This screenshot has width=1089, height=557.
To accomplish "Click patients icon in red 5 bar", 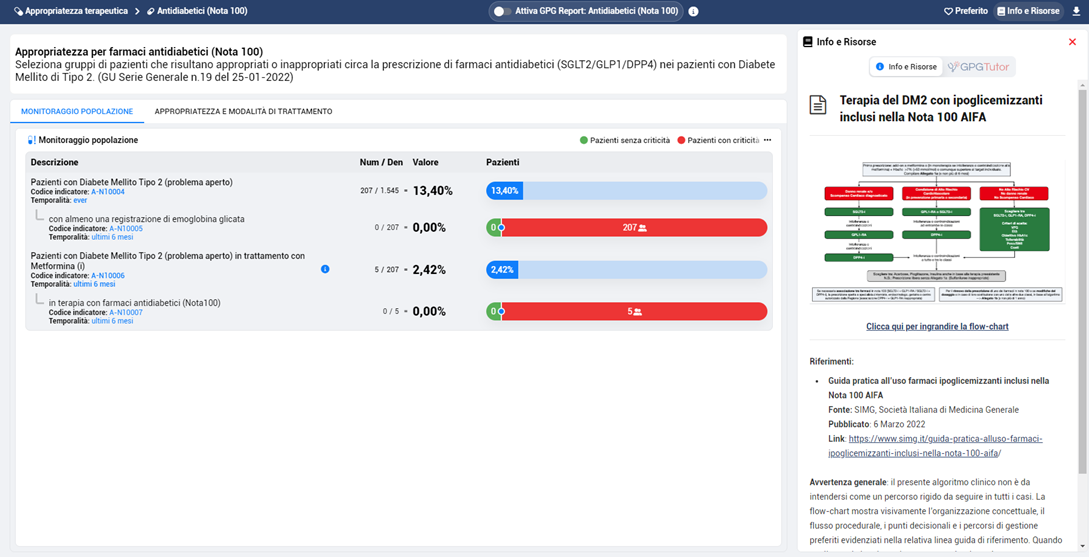I will tap(637, 312).
